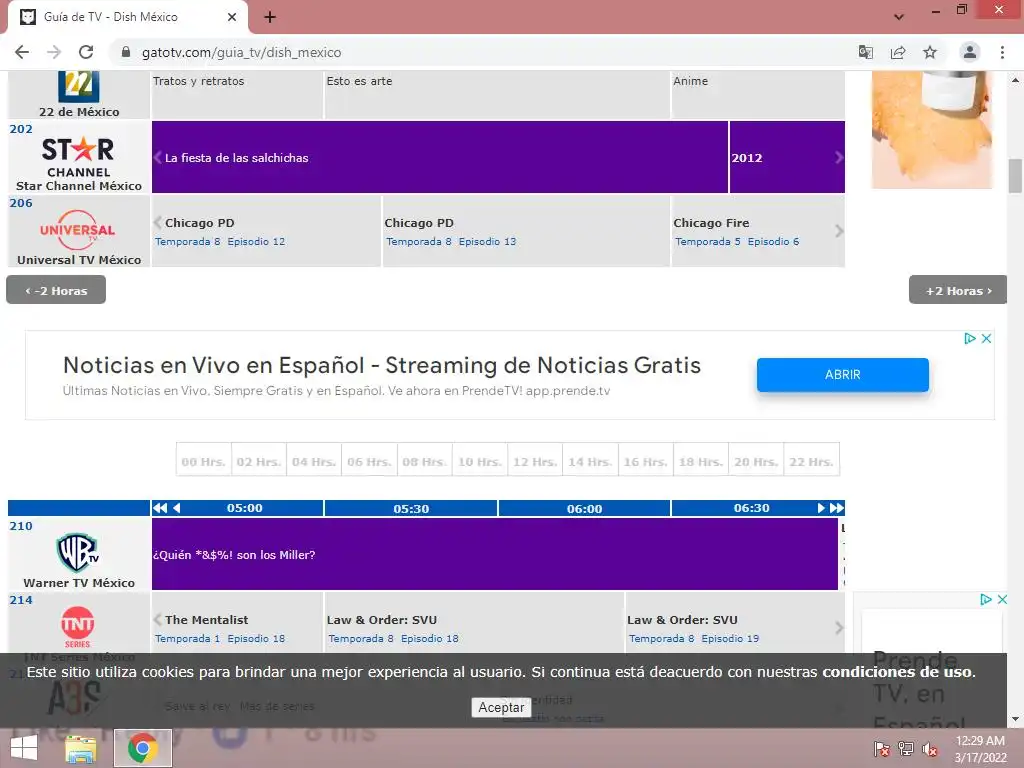Screen dimensions: 1024x768
Task: Click the single forward arrow in timeline
Action: 822,508
